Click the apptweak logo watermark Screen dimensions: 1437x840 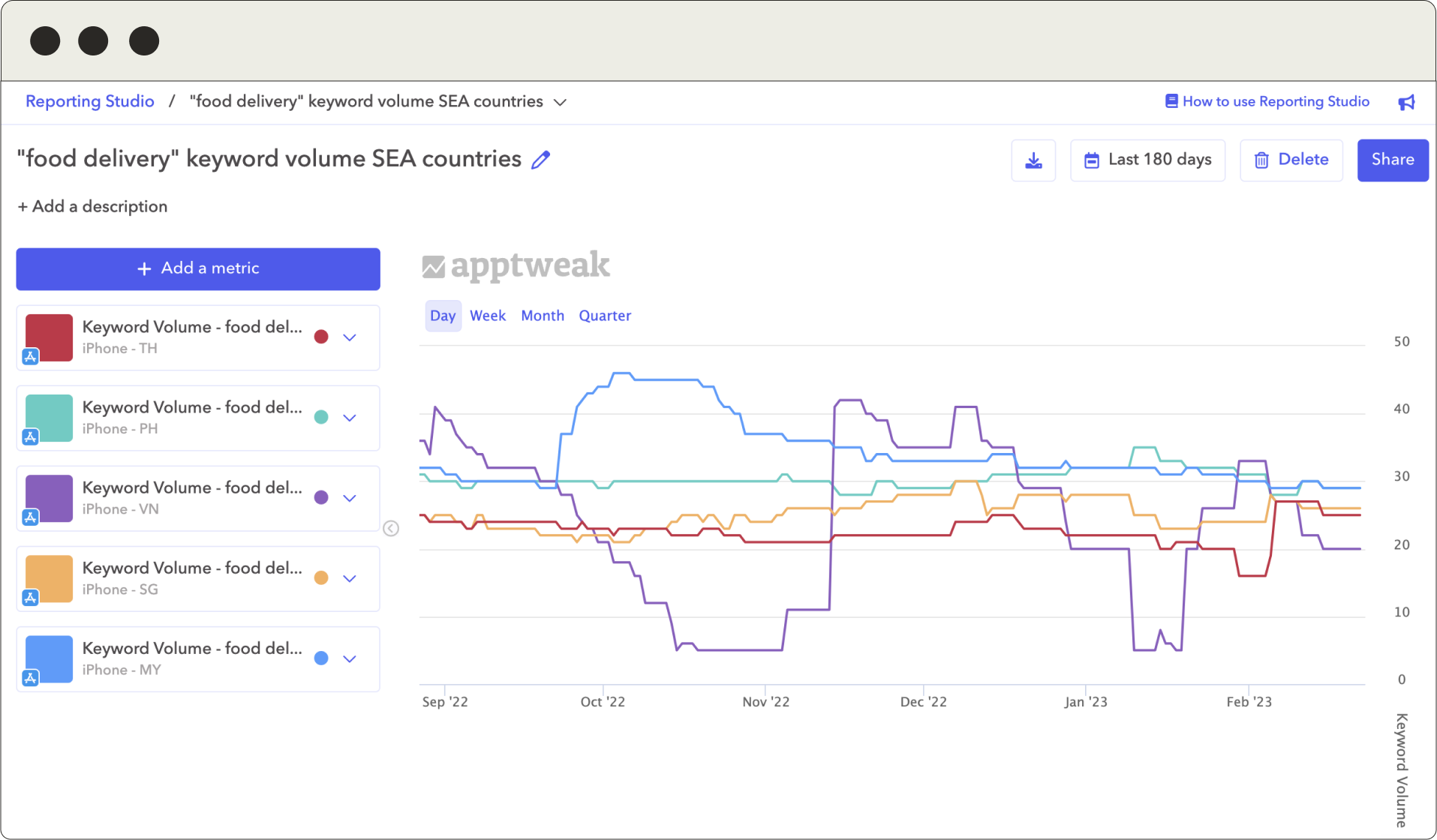point(516,266)
